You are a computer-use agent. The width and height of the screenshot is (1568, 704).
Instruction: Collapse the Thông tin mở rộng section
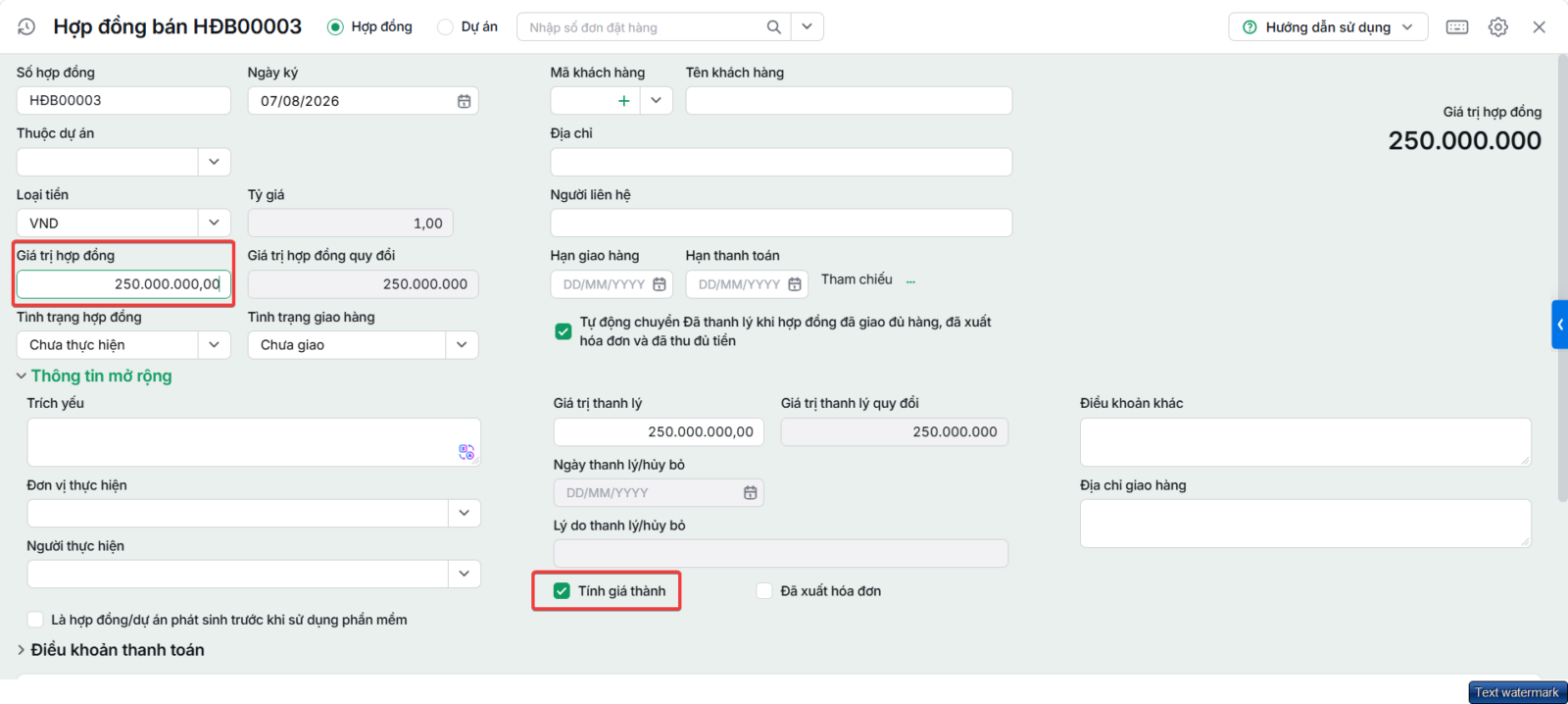pyautogui.click(x=94, y=377)
